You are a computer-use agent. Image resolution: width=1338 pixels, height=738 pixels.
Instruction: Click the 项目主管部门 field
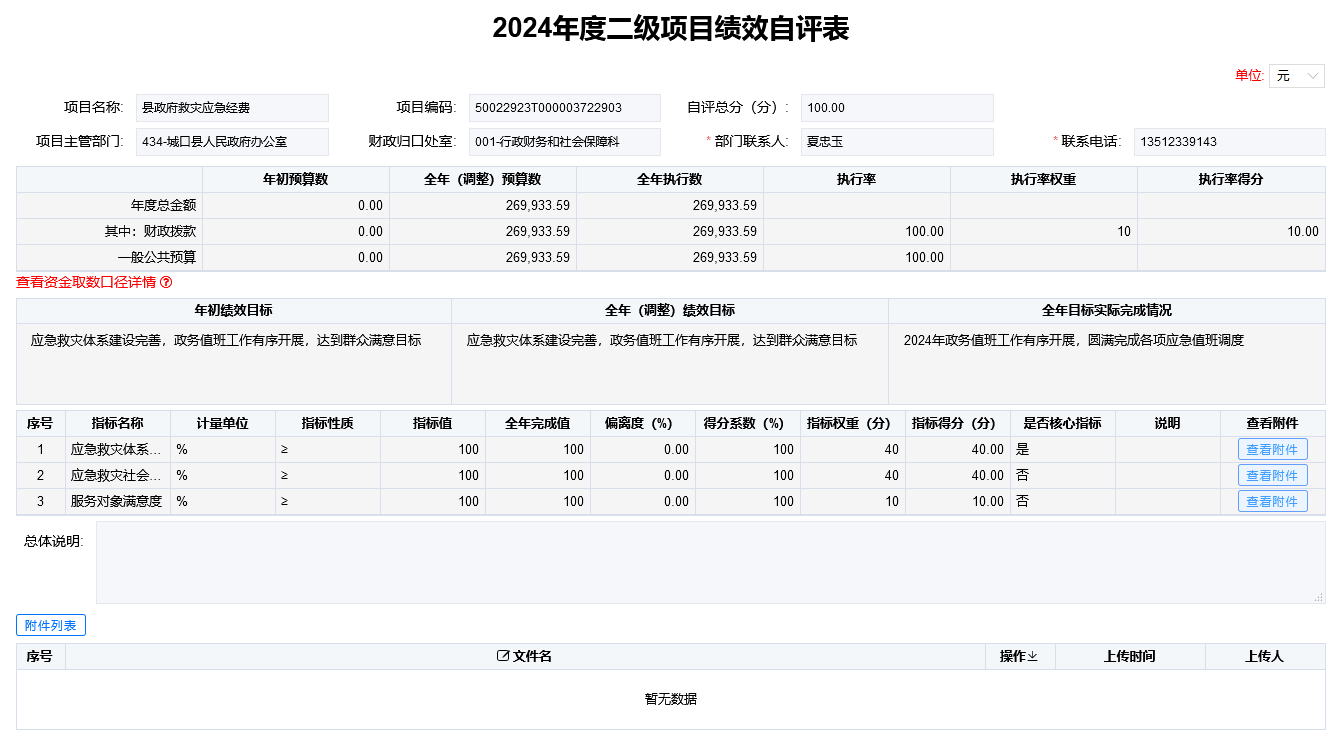232,142
